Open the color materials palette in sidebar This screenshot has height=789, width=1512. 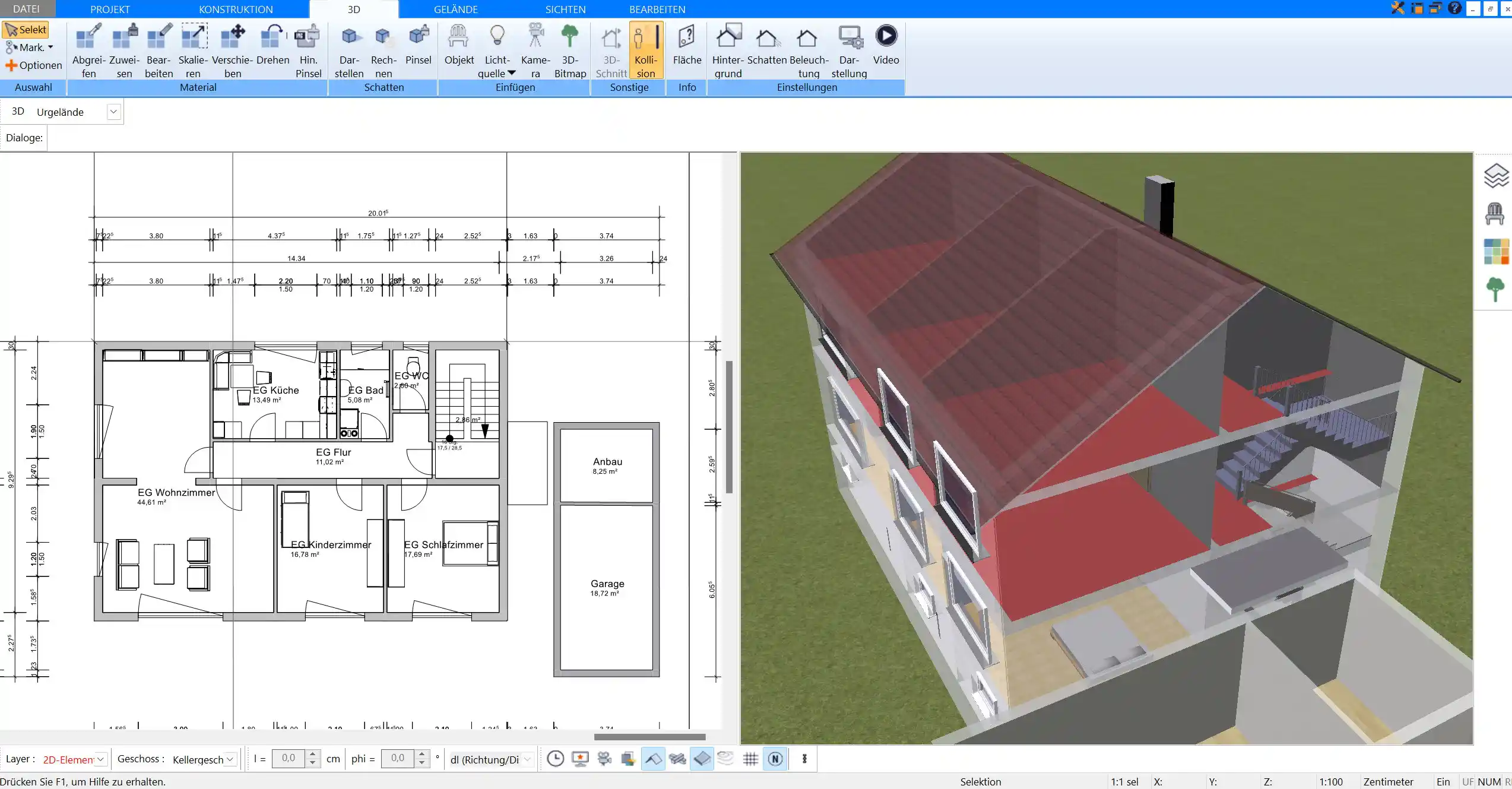point(1495,252)
